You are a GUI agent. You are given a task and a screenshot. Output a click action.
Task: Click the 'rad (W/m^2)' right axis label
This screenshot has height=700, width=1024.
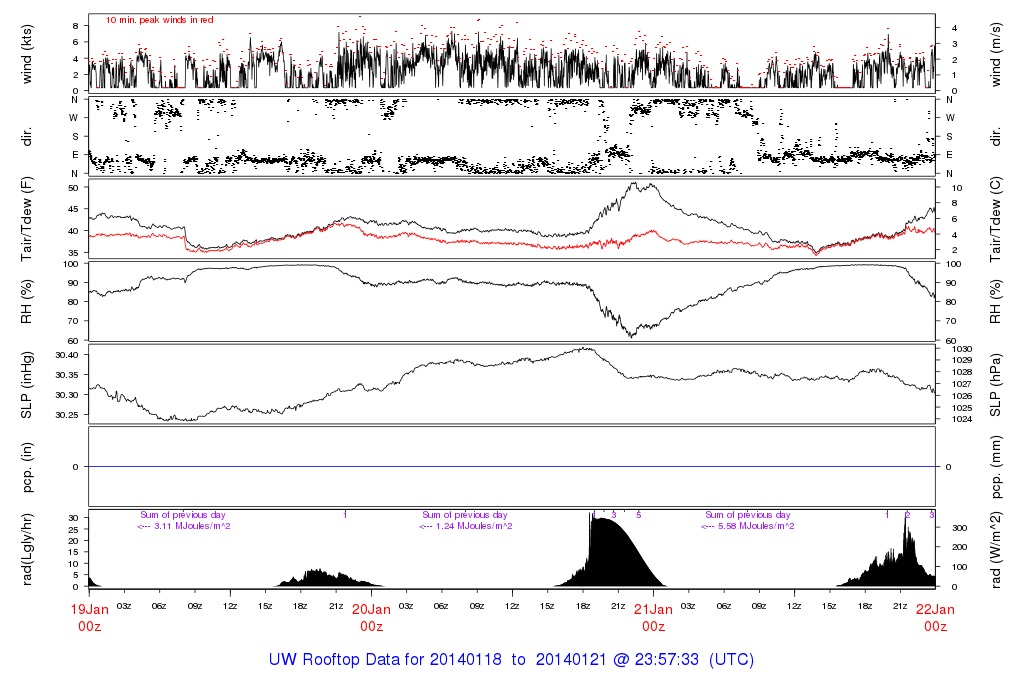997,549
